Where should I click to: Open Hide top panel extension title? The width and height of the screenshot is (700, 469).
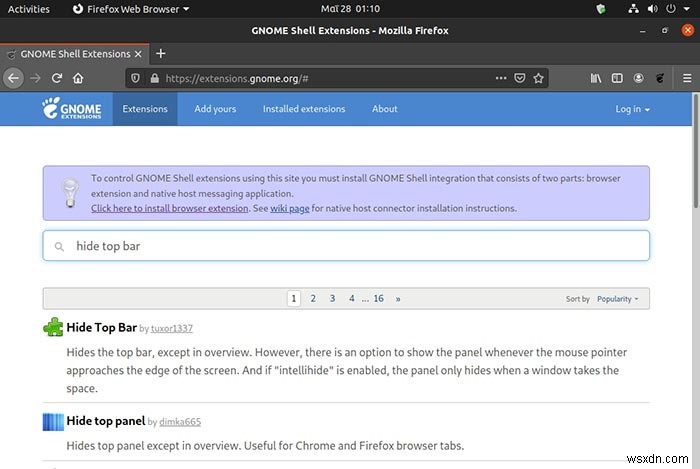(106, 421)
